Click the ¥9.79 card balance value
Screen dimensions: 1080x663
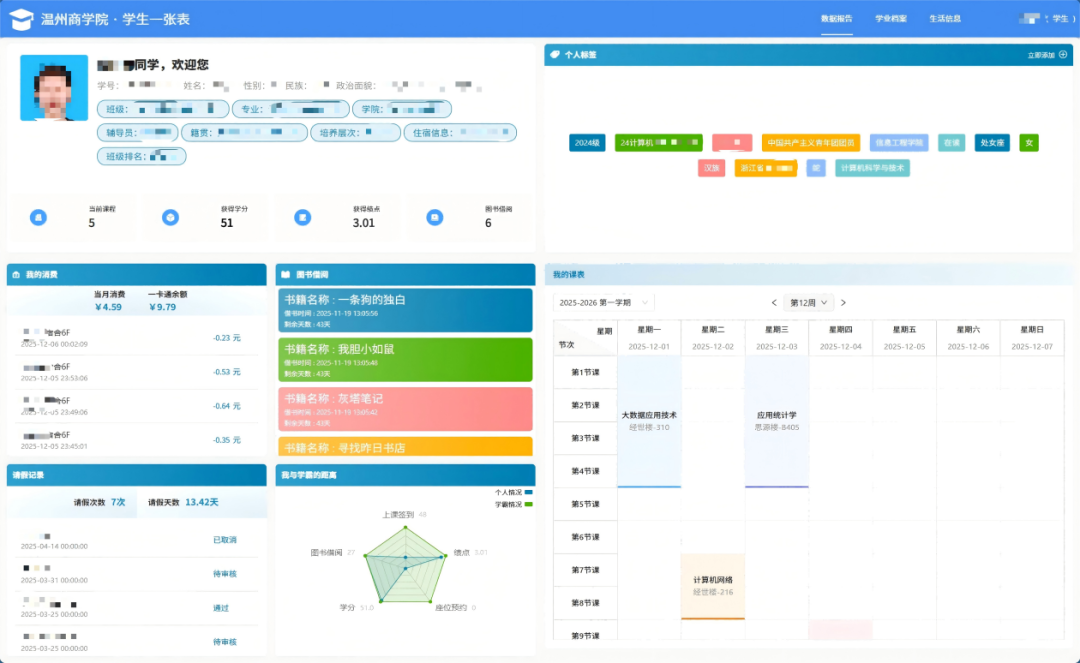coord(163,307)
